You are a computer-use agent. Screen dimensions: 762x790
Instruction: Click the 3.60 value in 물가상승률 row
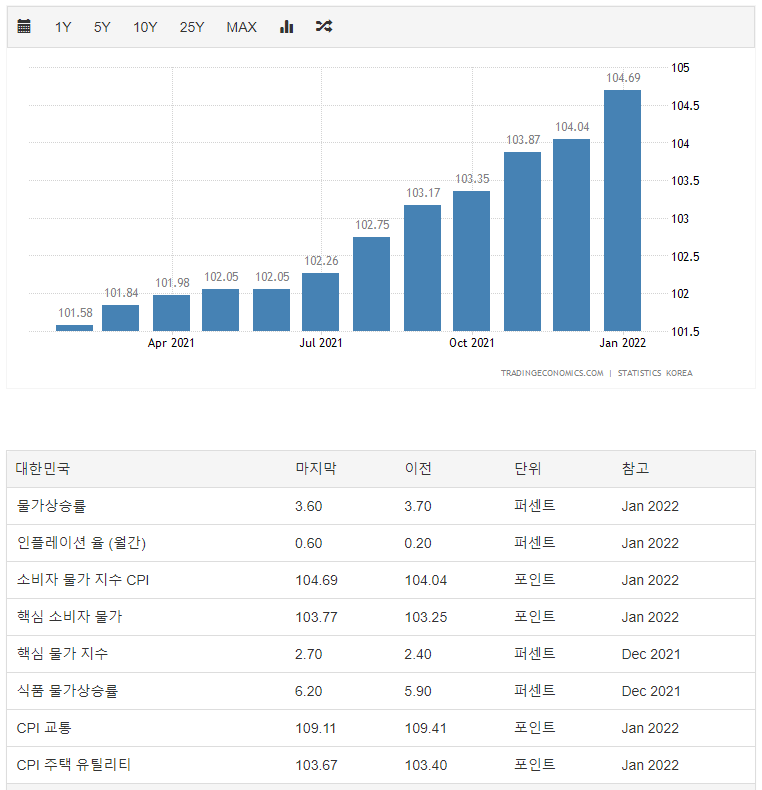[308, 506]
